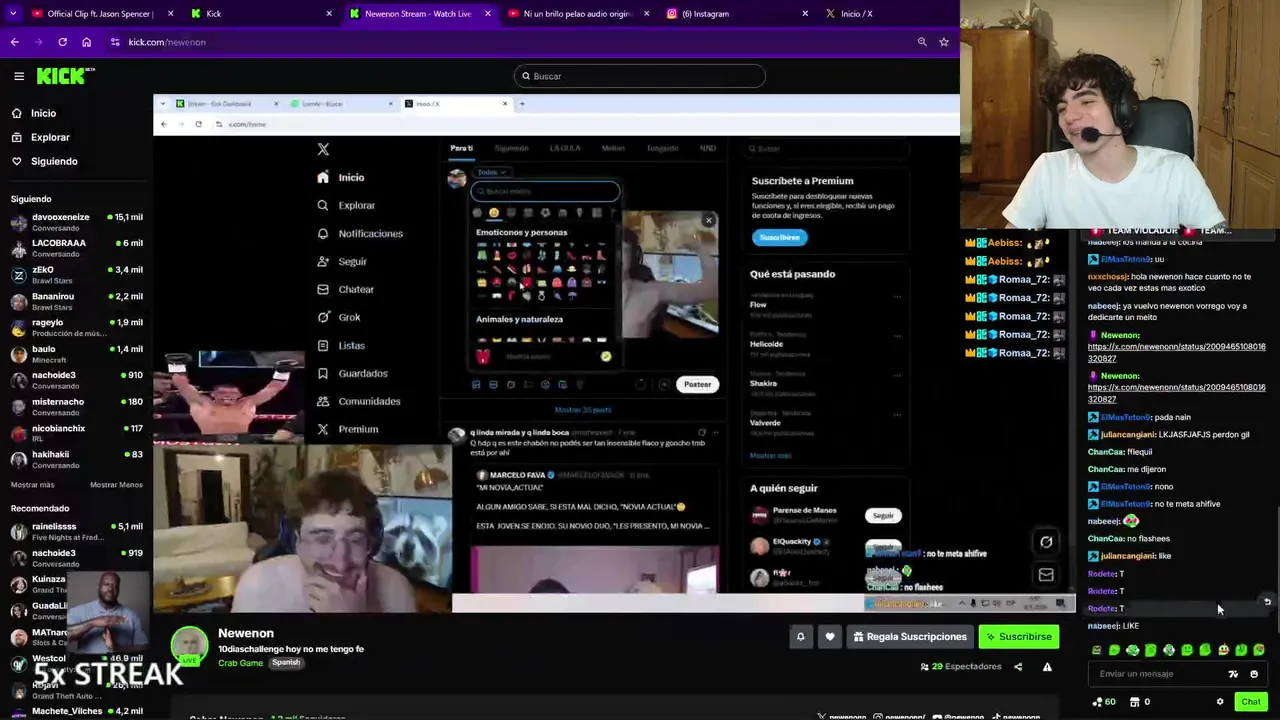Click 29 Espectadores viewer count
This screenshot has width=1280, height=720.
point(961,667)
